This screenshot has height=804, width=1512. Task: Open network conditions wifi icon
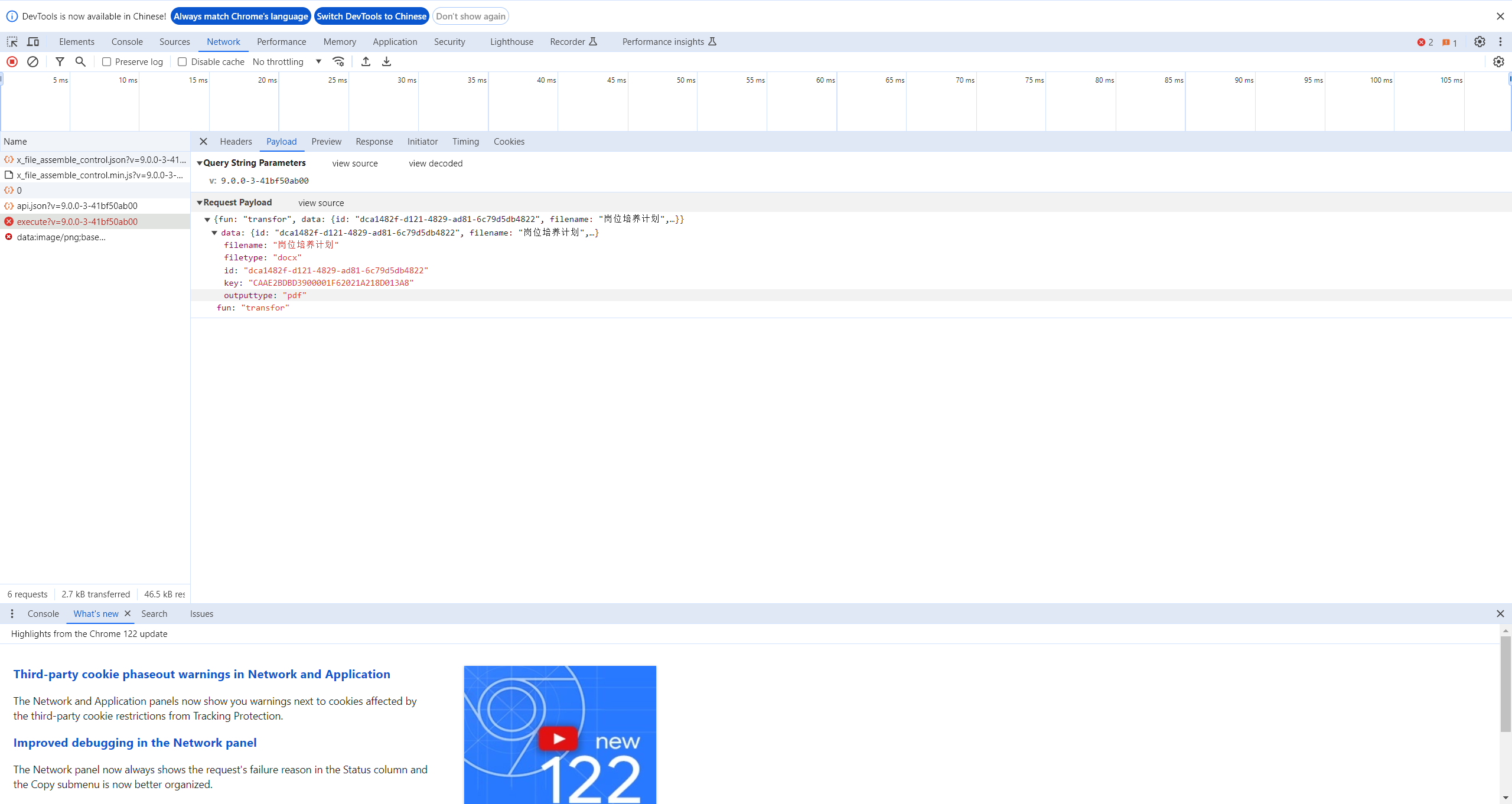pyautogui.click(x=338, y=61)
